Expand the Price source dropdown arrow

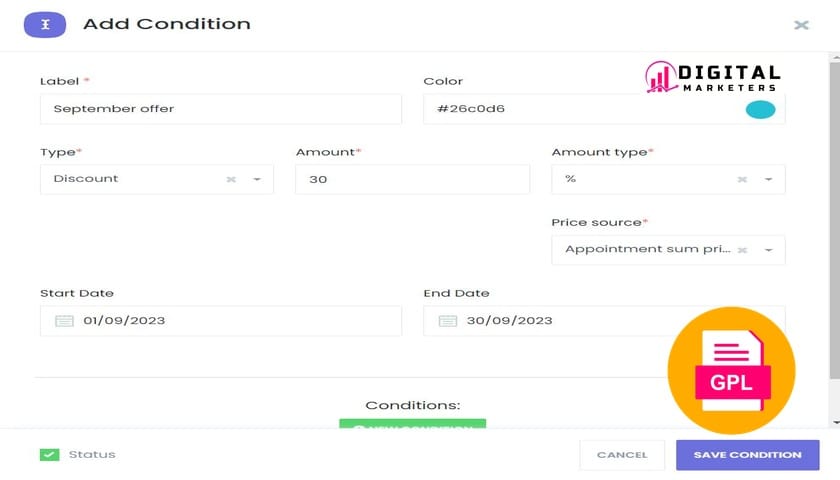pos(769,250)
